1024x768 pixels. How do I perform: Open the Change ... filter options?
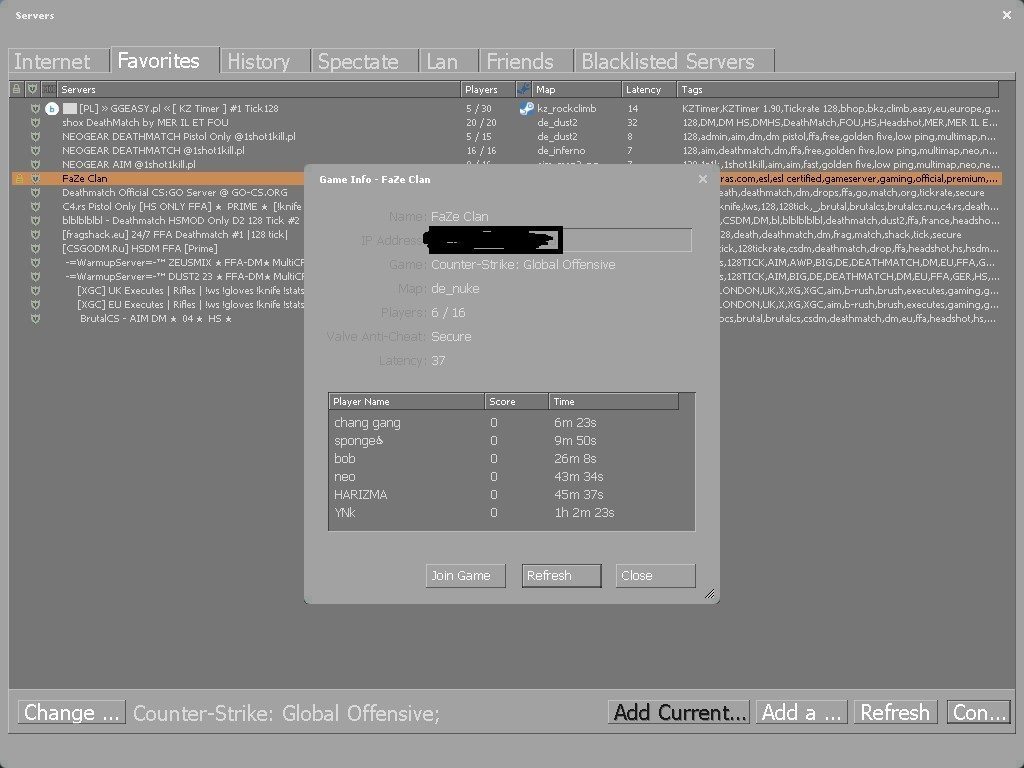click(x=70, y=712)
